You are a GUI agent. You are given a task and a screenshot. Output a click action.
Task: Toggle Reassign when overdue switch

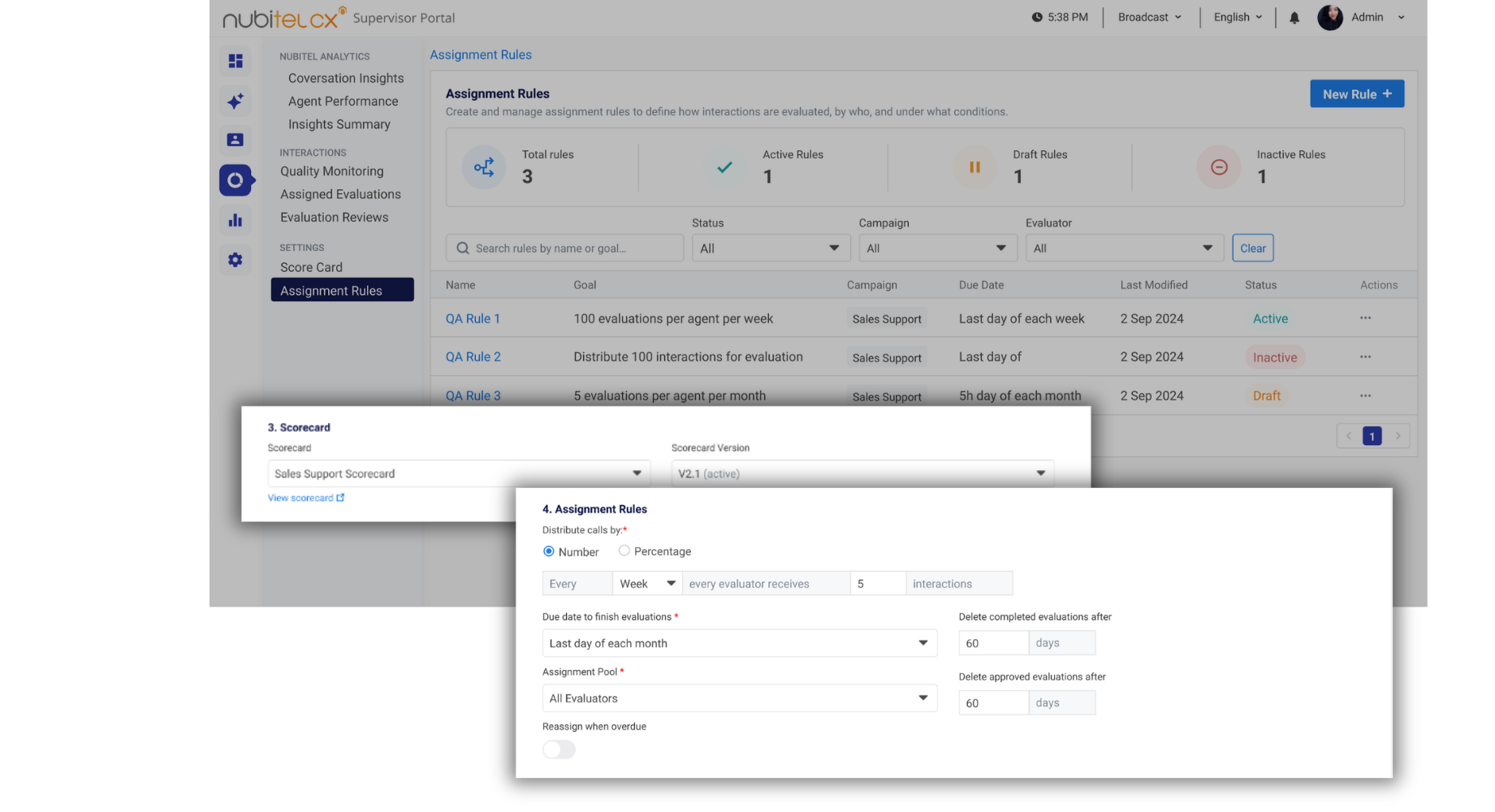[559, 749]
